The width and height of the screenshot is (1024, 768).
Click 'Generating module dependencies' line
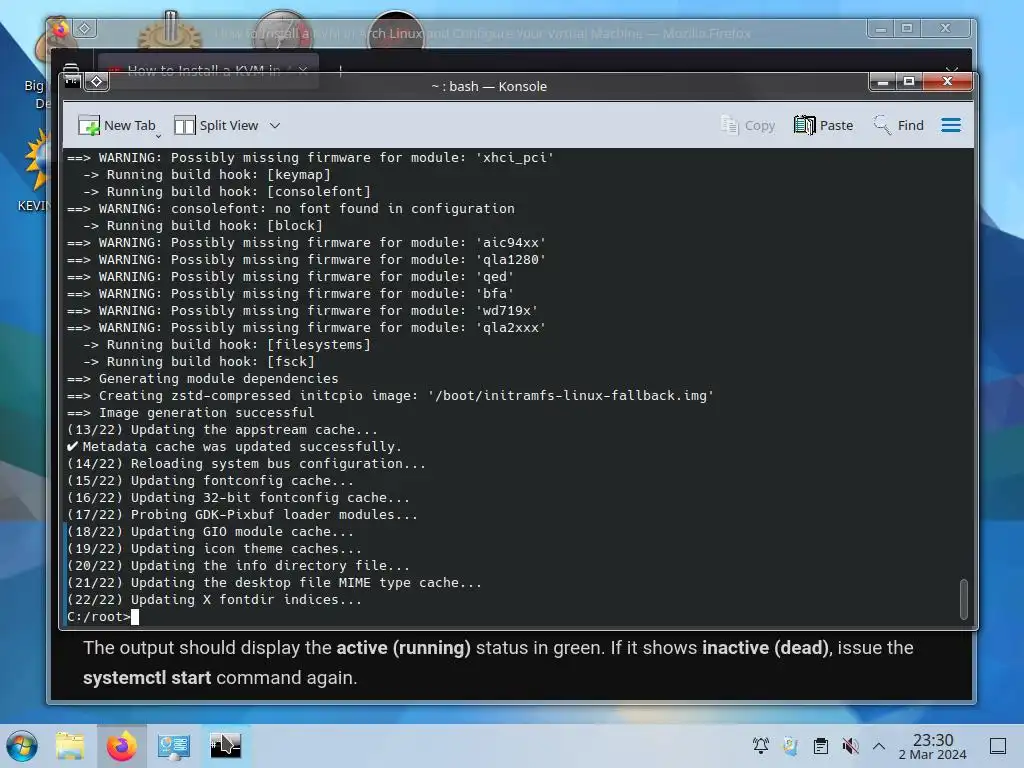pyautogui.click(x=202, y=379)
